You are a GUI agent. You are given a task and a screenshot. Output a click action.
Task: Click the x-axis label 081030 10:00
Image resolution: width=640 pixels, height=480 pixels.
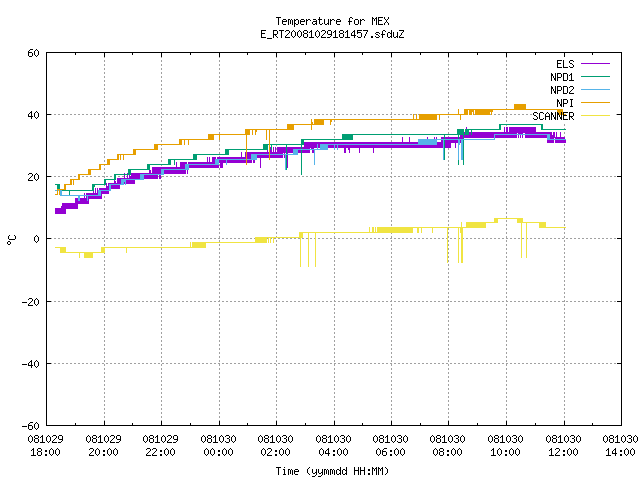click(506, 446)
